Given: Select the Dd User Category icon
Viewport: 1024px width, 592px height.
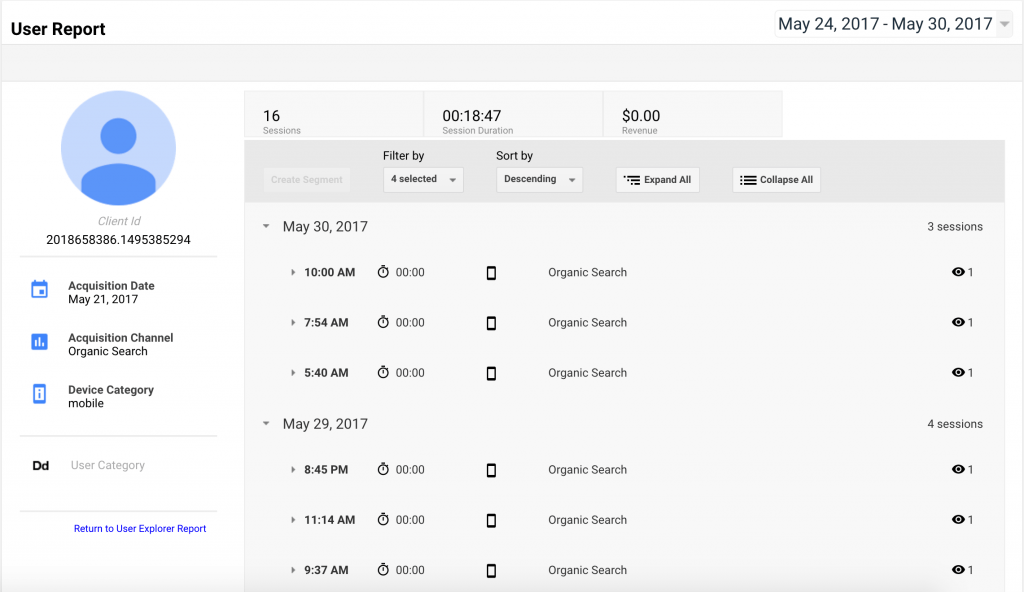Looking at the screenshot, I should click(x=40, y=465).
